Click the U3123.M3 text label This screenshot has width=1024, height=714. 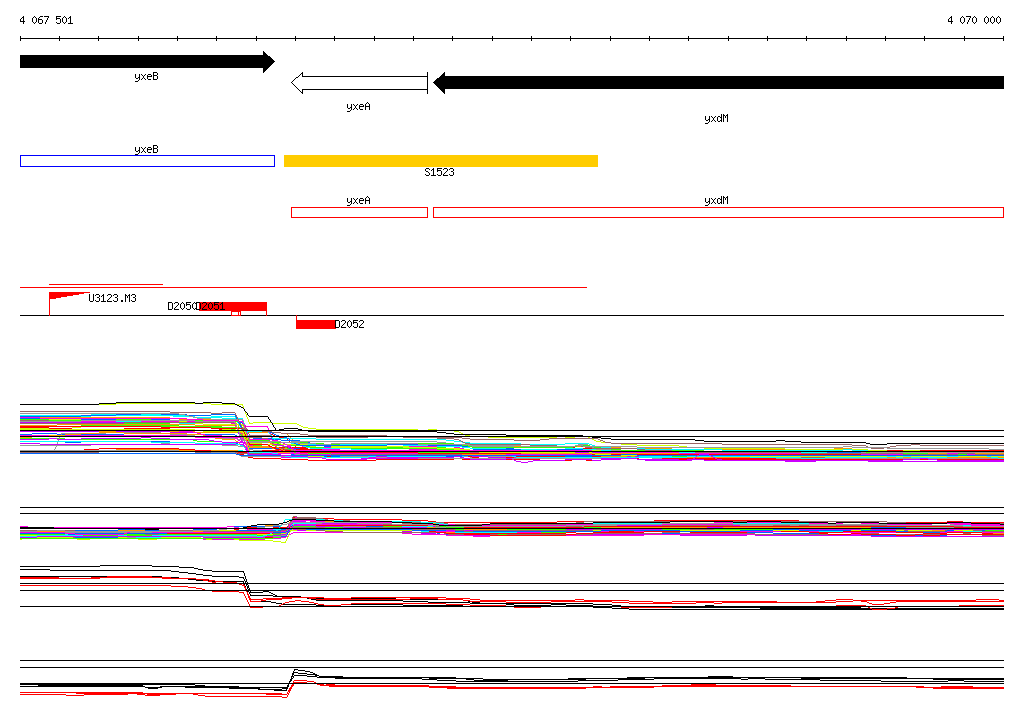pyautogui.click(x=112, y=298)
